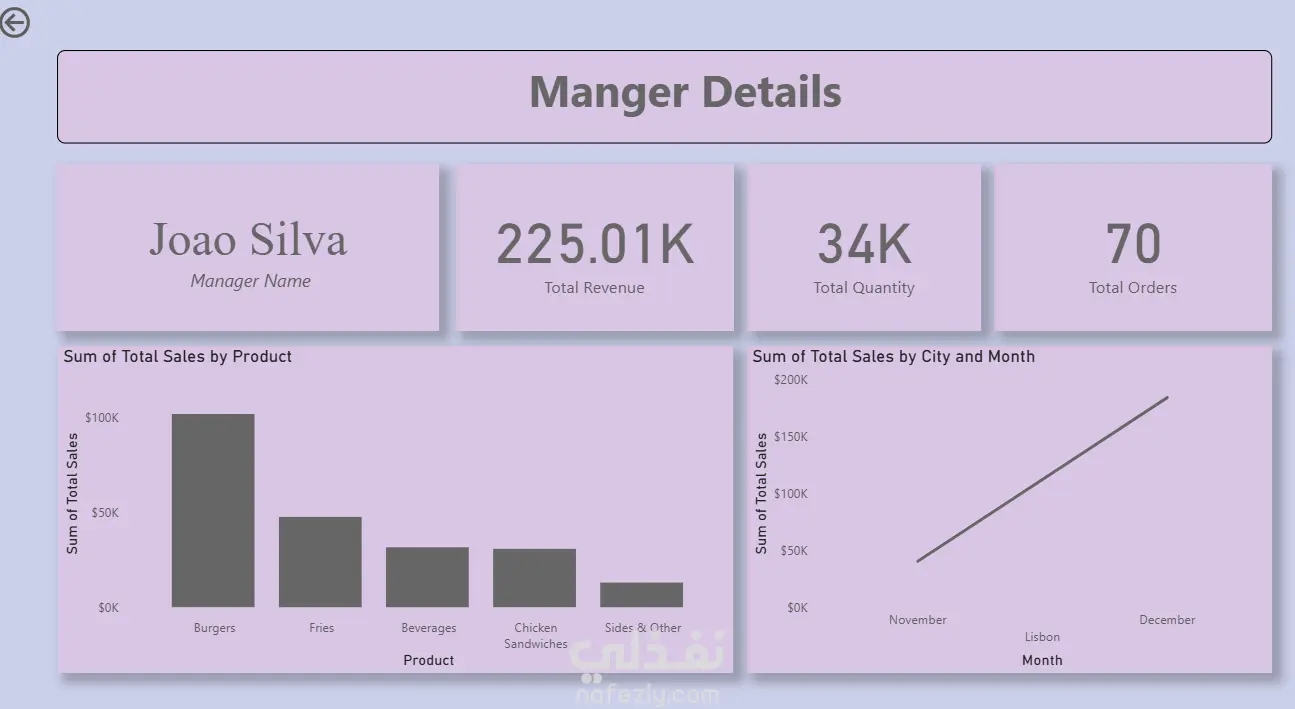Select the Burgers bar in chart
The image size is (1295, 709).
213,510
